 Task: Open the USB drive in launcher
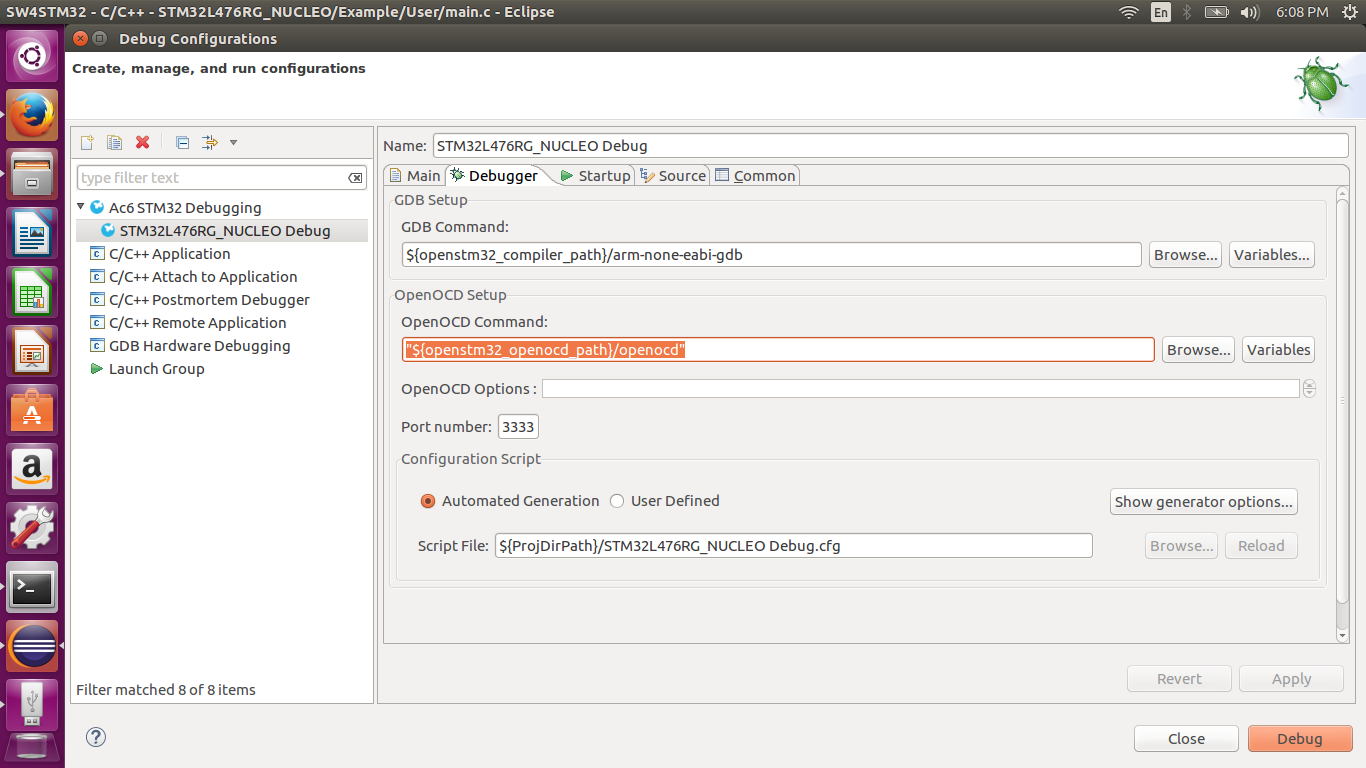[x=32, y=705]
